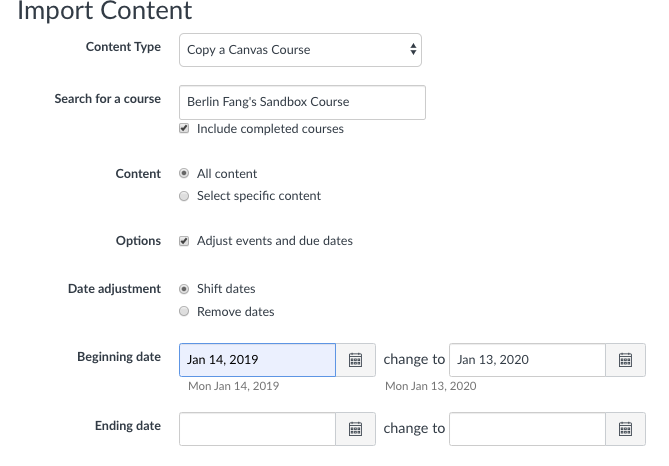Choose the Remove dates radio button

pos(184,311)
